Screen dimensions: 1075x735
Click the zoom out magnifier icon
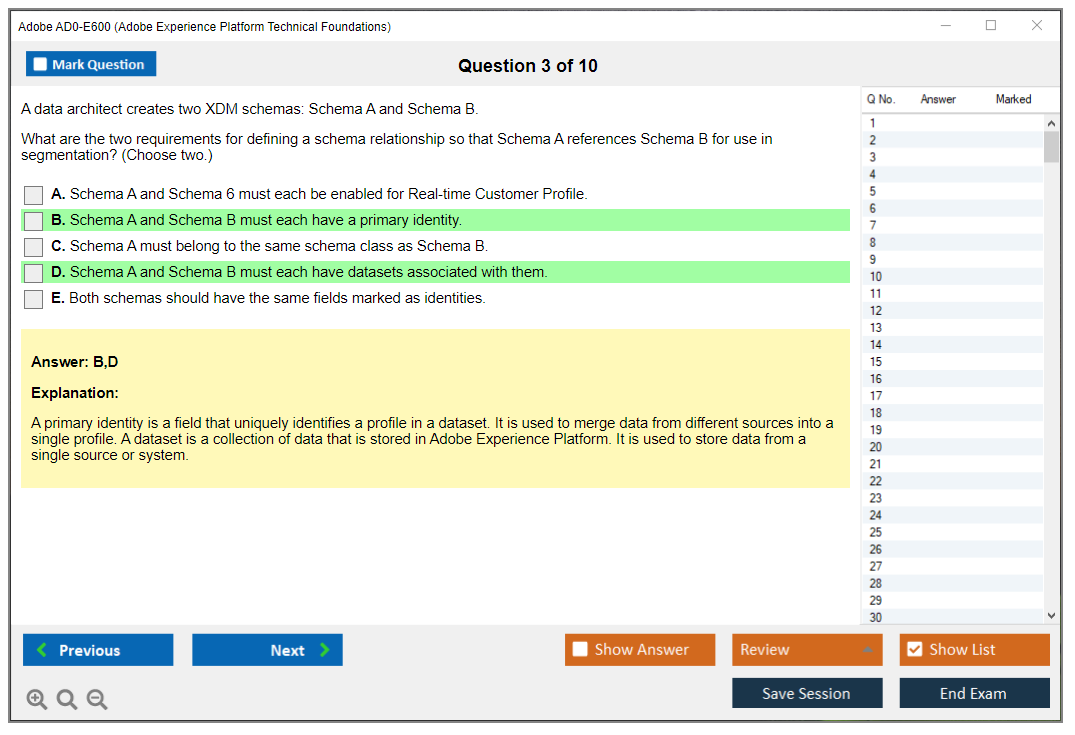click(97, 700)
